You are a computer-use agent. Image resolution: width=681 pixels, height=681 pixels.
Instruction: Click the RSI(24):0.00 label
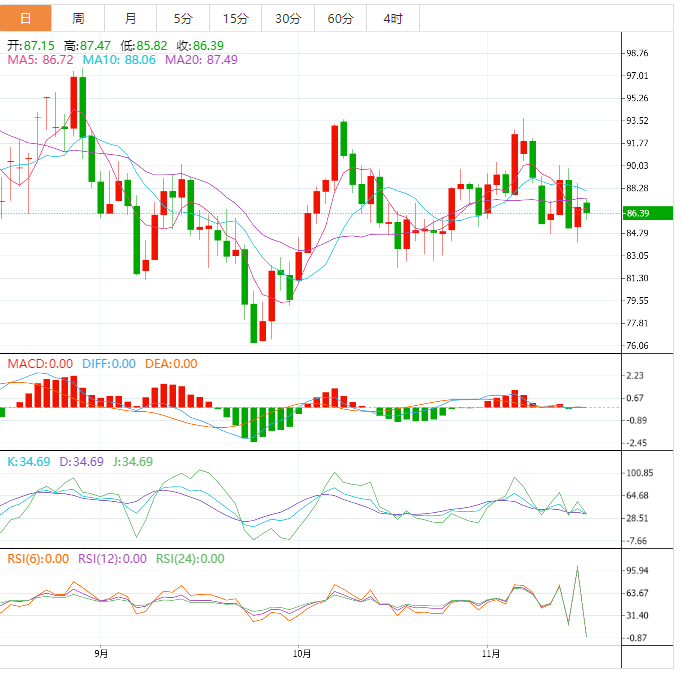190,559
